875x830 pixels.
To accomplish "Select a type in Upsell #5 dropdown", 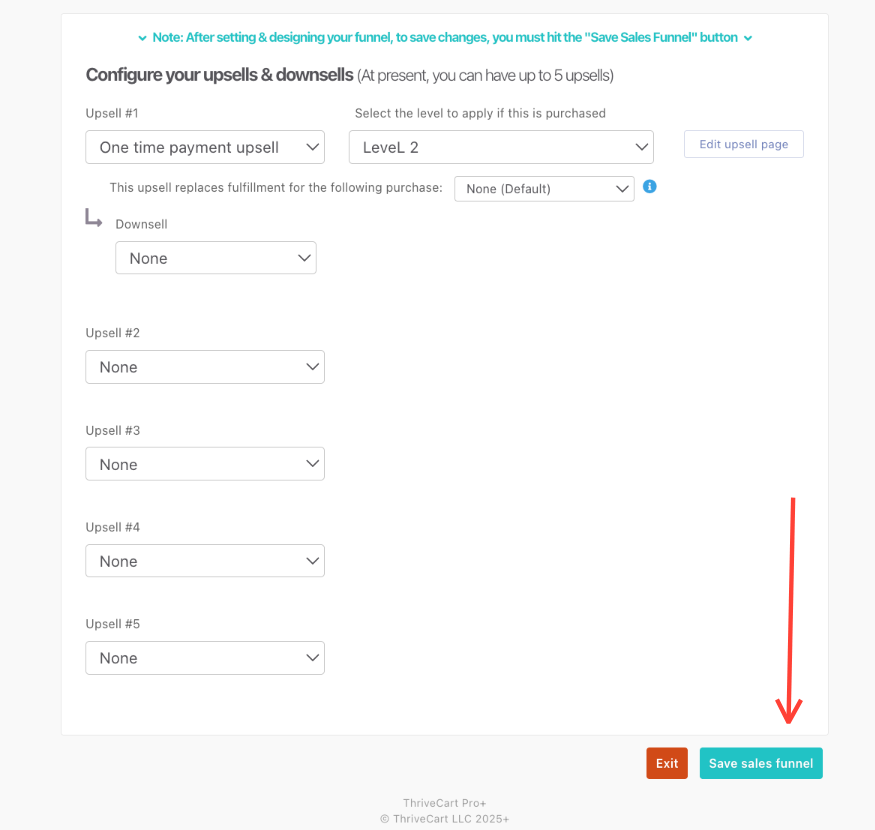I will [x=205, y=658].
